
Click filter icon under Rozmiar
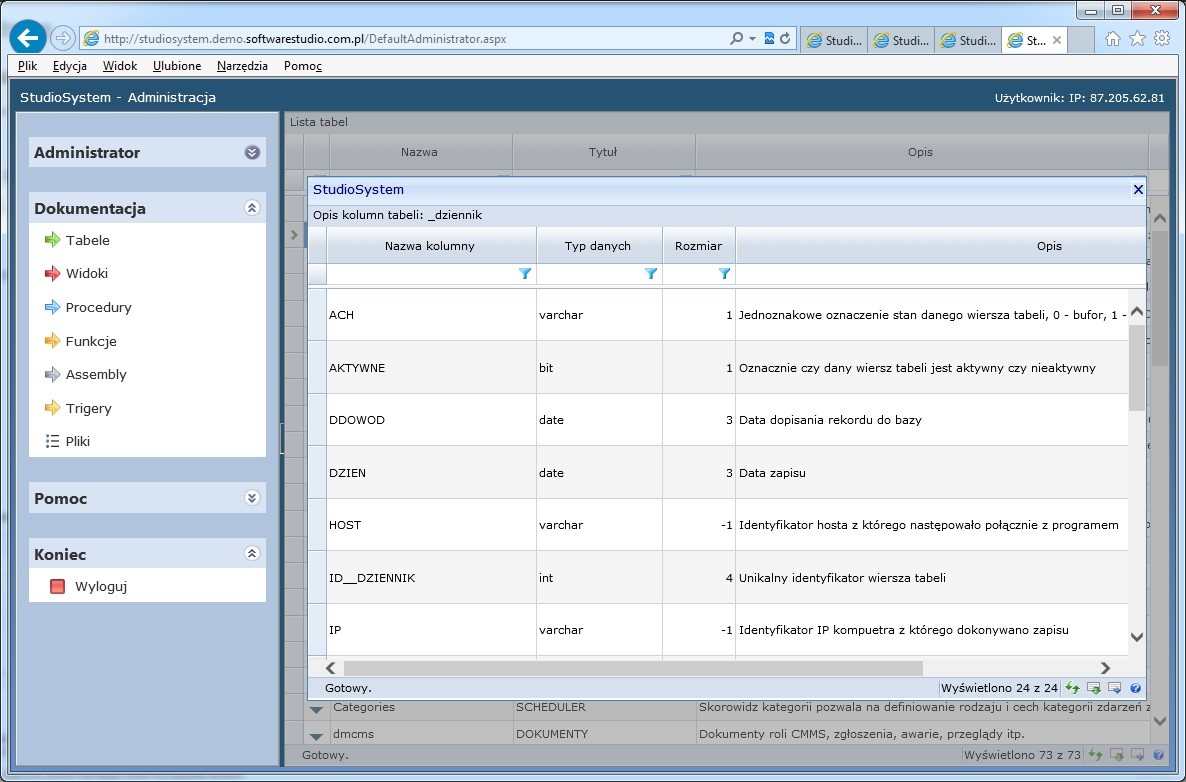tap(724, 274)
